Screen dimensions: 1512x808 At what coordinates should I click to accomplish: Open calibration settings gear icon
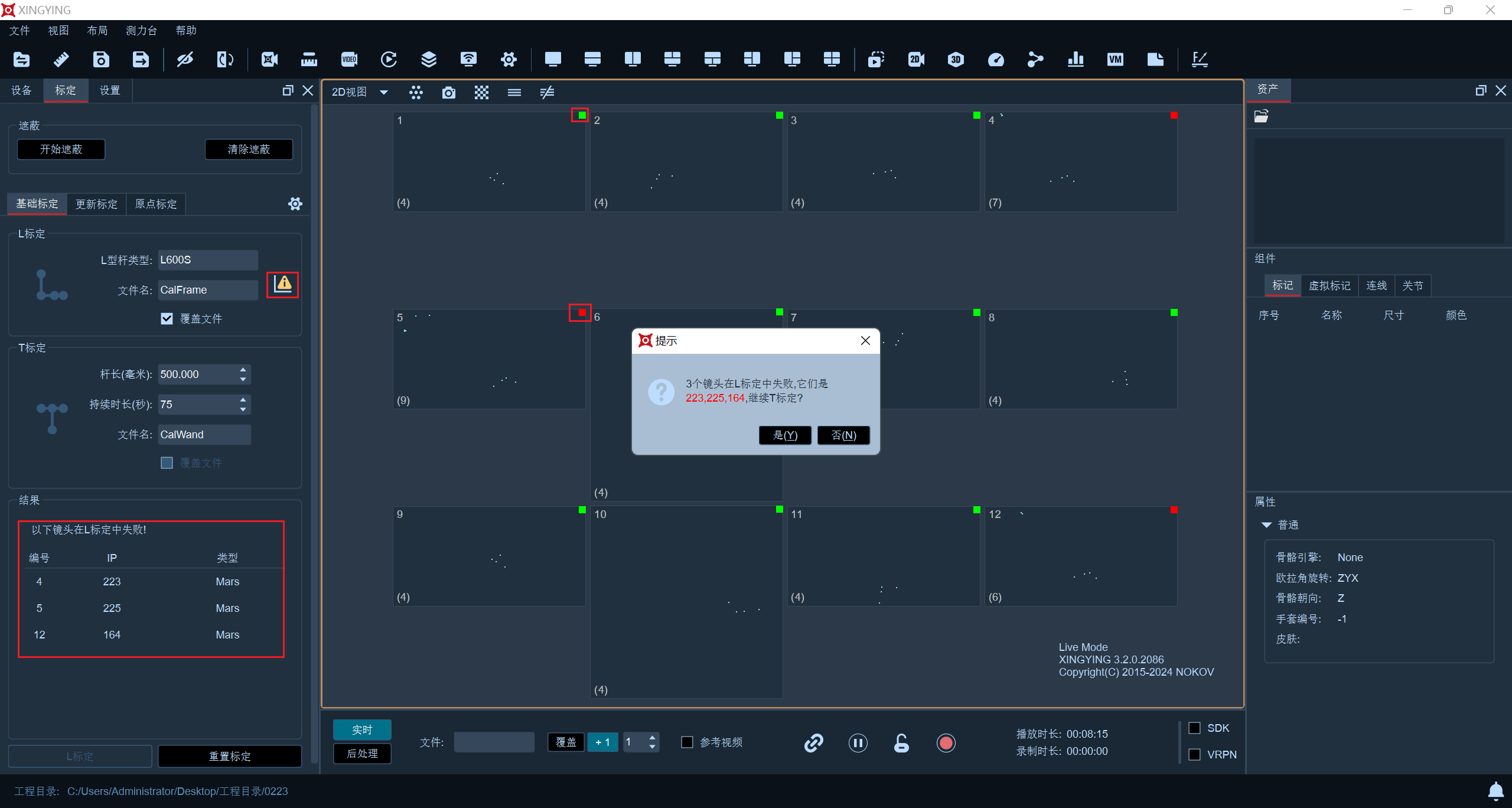tap(295, 204)
